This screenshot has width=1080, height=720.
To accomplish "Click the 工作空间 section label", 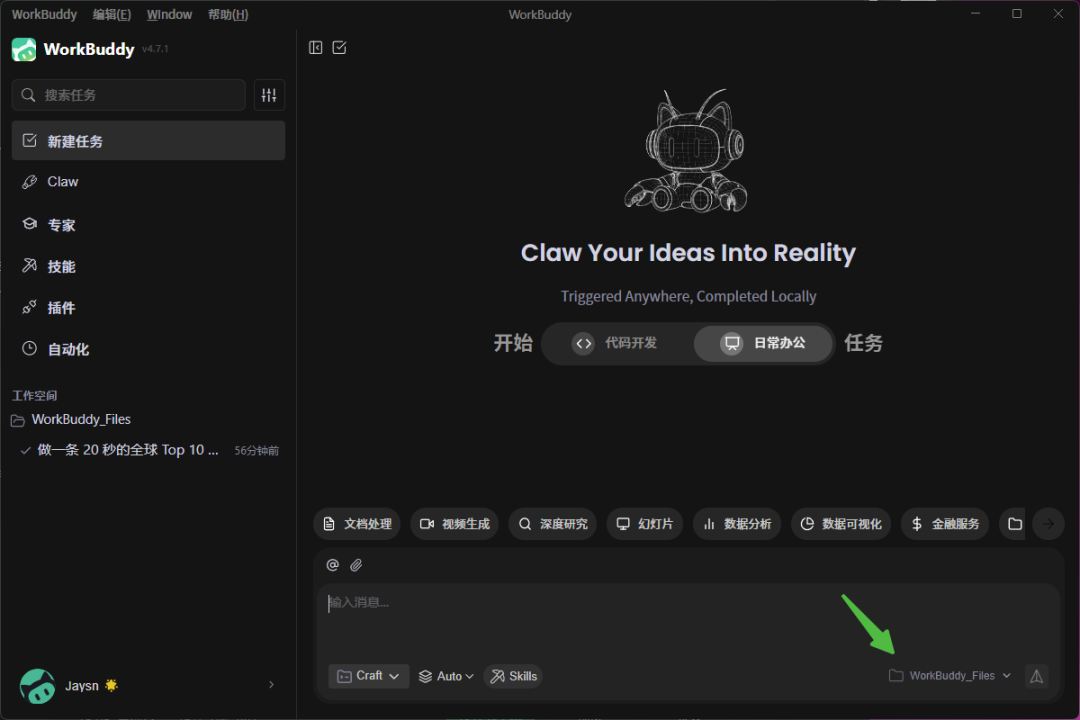I will tap(34, 395).
